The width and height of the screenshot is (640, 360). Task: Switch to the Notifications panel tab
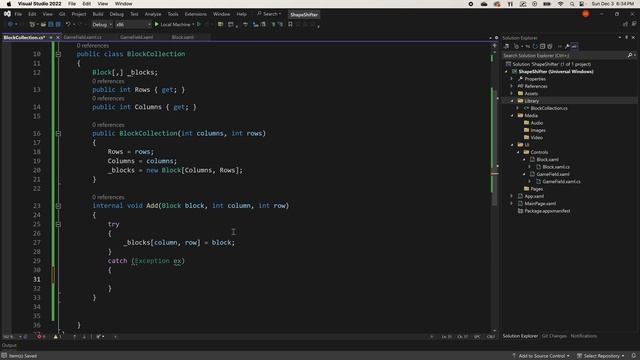coord(583,336)
